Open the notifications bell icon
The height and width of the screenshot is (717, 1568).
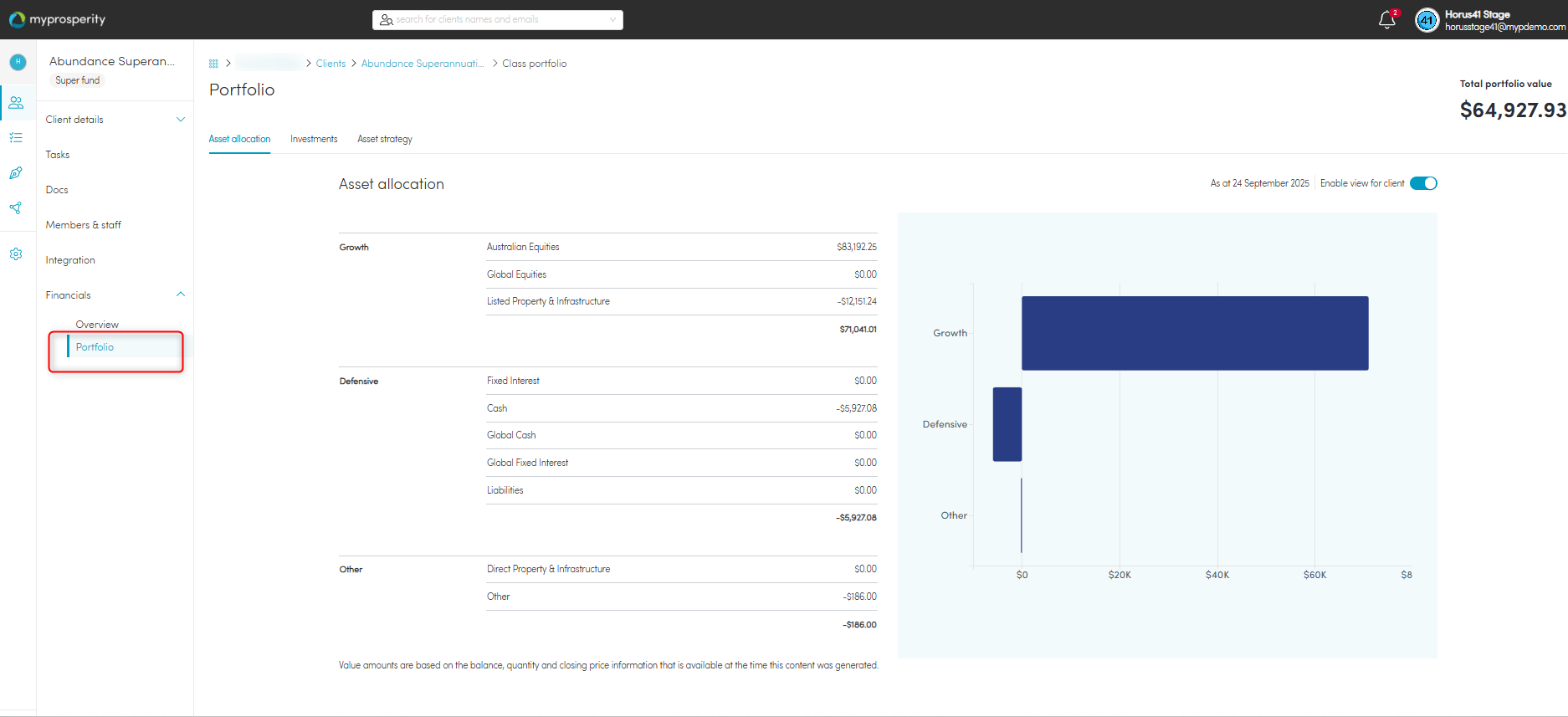click(1386, 19)
